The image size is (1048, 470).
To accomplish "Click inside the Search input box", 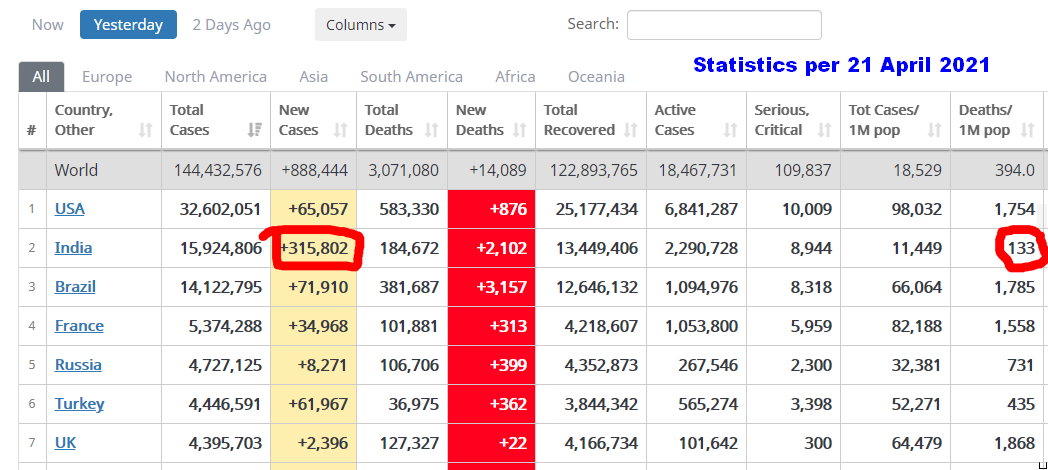I will [723, 25].
